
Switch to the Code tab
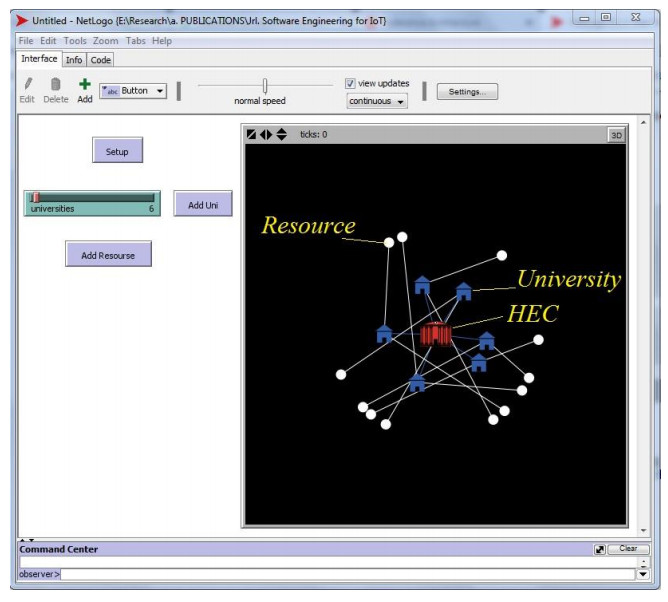point(101,60)
